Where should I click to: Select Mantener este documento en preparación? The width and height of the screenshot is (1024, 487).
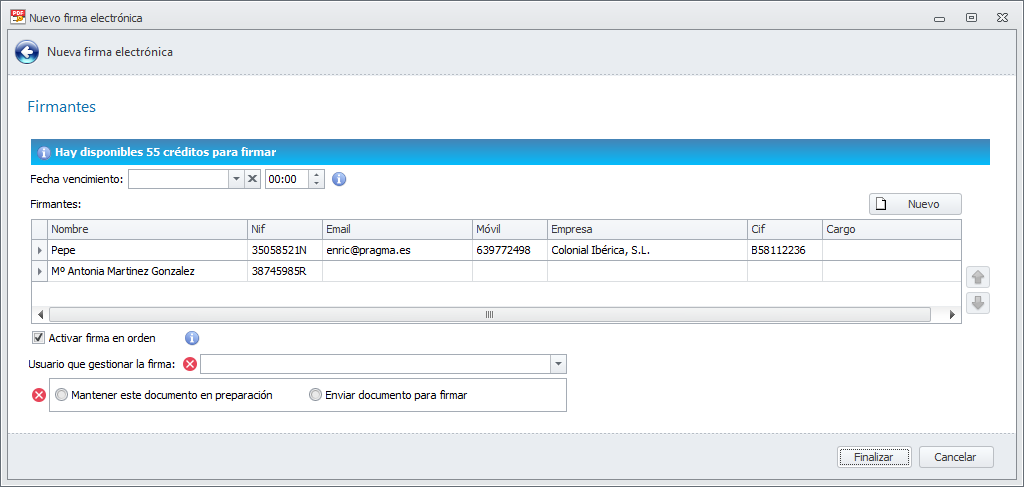[164, 395]
